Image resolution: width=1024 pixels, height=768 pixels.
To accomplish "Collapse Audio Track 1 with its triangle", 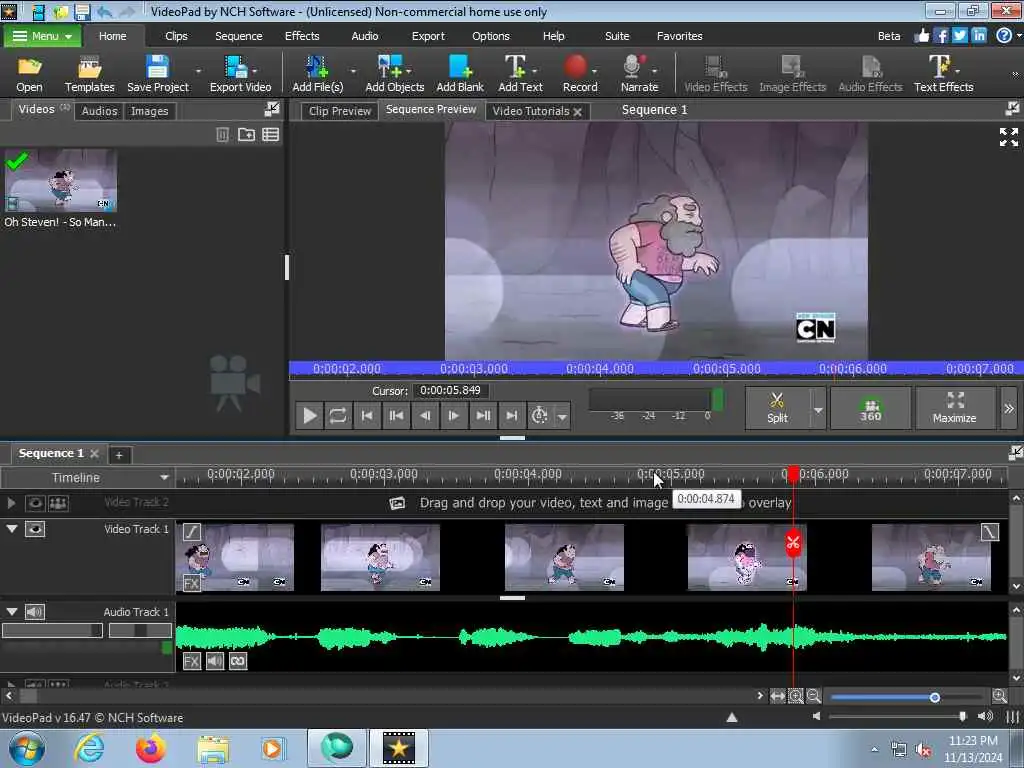I will 12,611.
